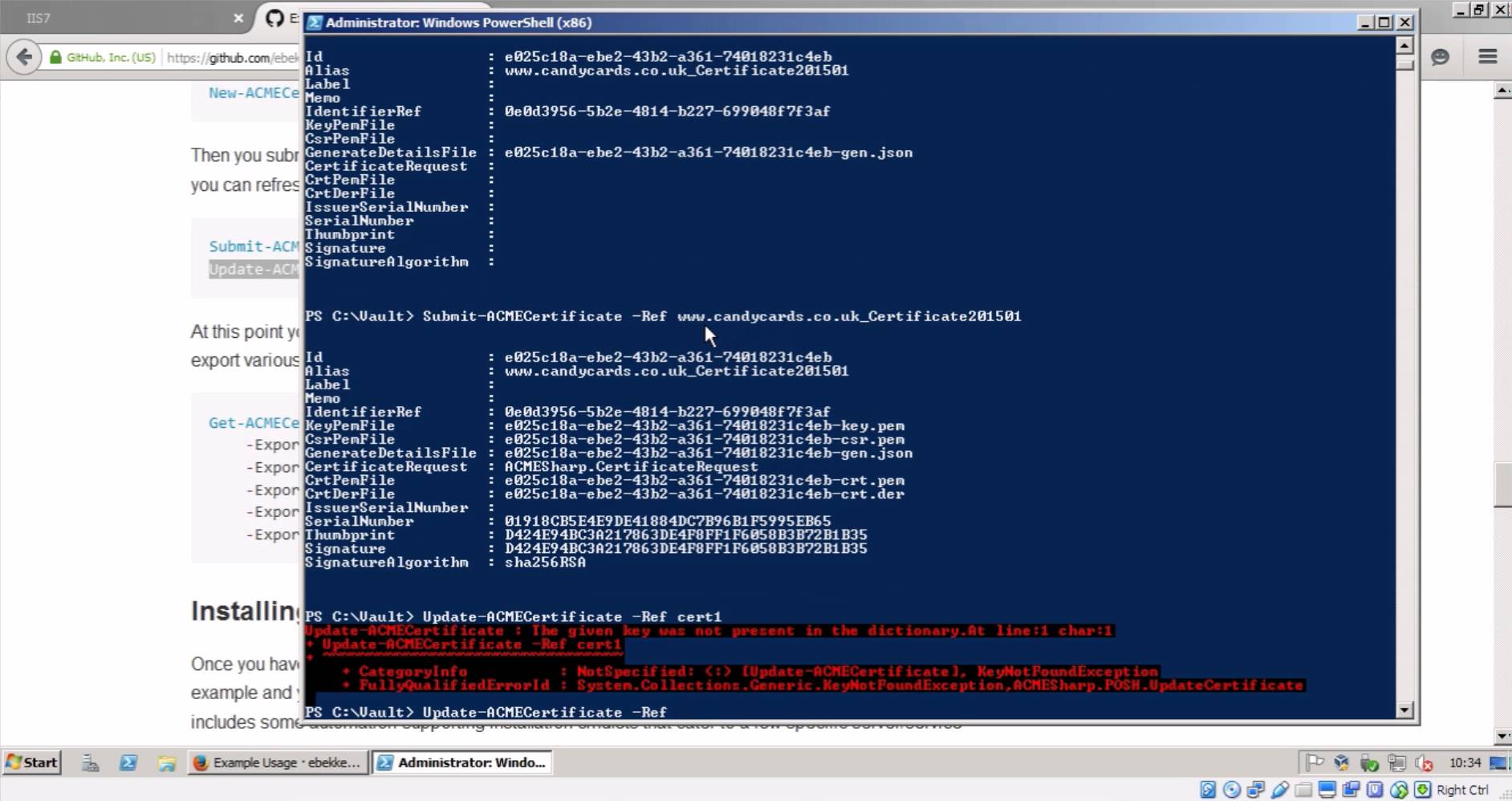Select the GitHub tab with octocat icon
Screen dimensions: 1512x801
pos(276,18)
